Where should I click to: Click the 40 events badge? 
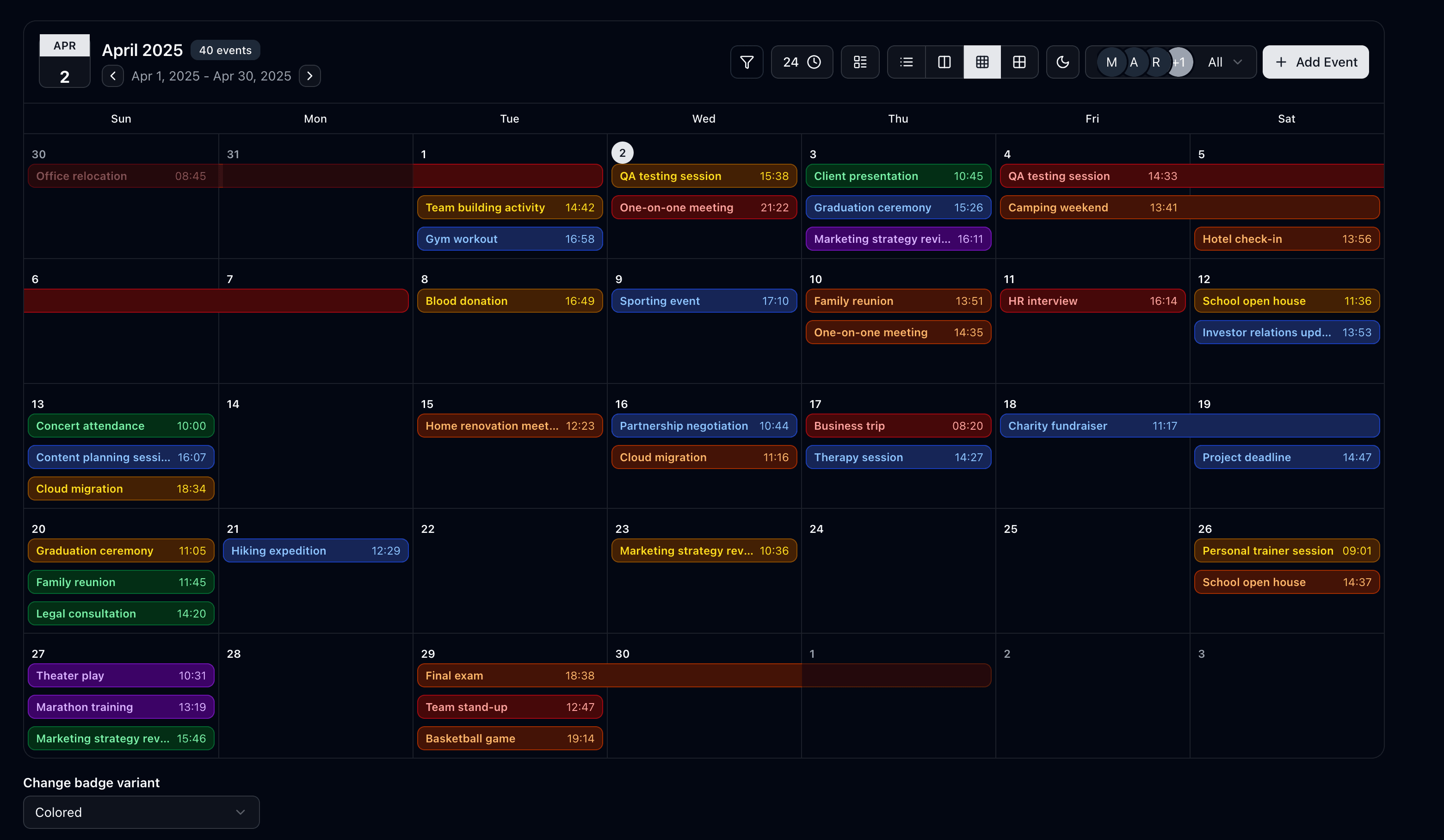pos(225,50)
